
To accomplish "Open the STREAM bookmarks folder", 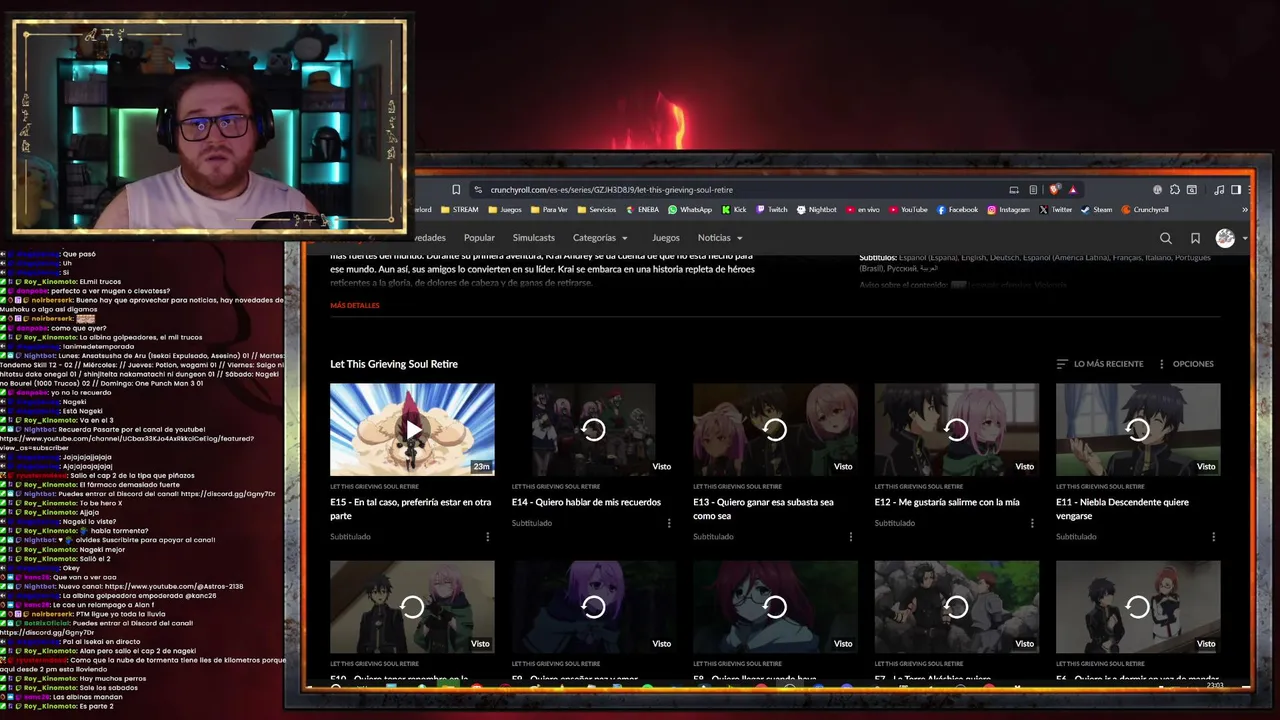I will tap(459, 210).
